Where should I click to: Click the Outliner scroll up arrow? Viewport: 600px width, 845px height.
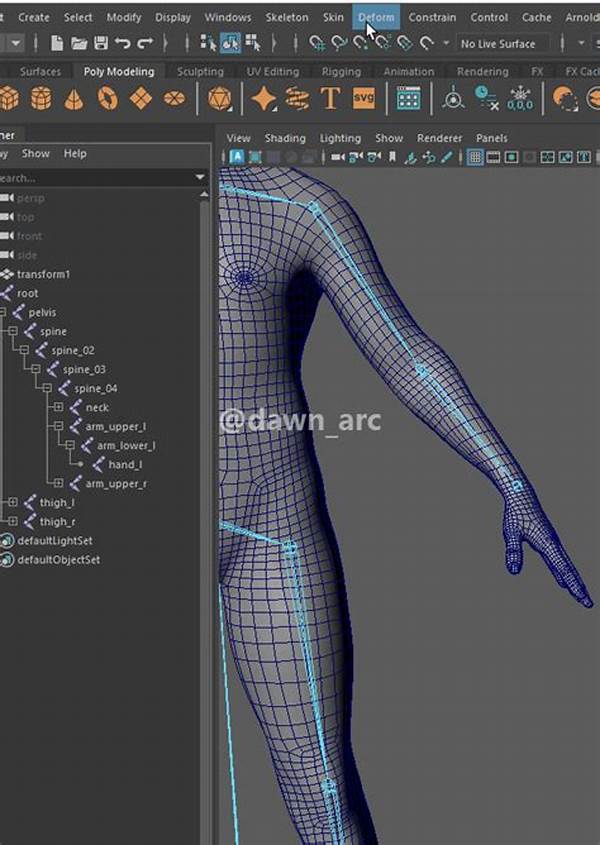point(204,195)
